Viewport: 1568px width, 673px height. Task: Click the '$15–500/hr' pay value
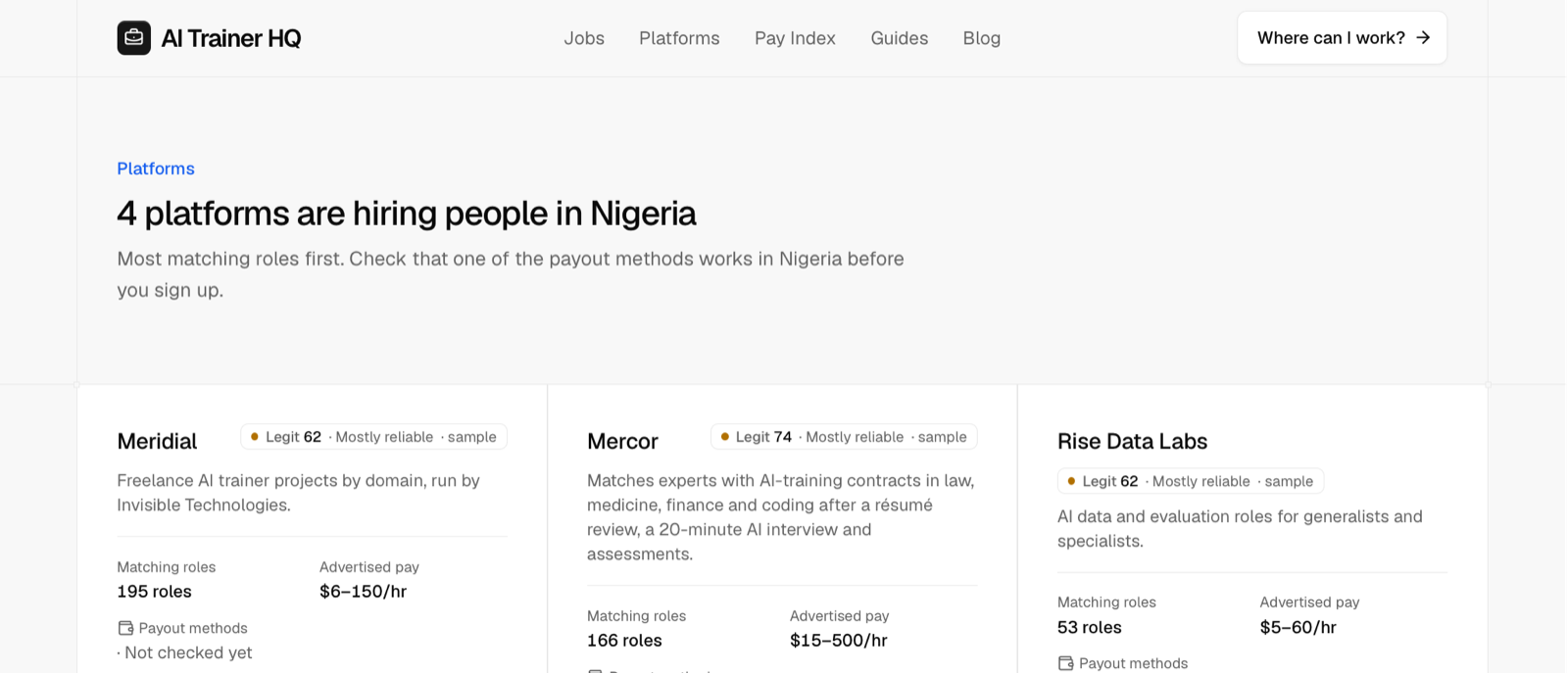(x=838, y=641)
